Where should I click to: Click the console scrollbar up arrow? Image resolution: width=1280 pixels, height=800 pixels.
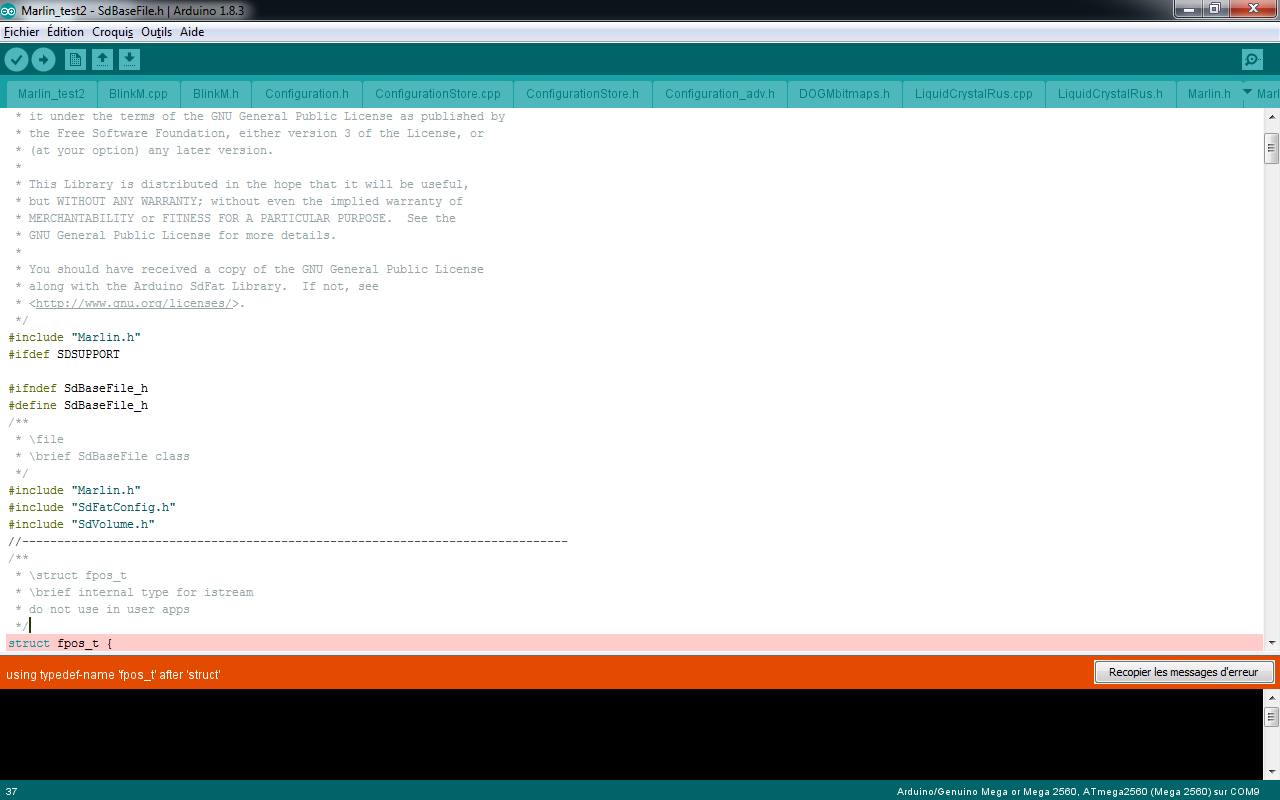point(1271,697)
